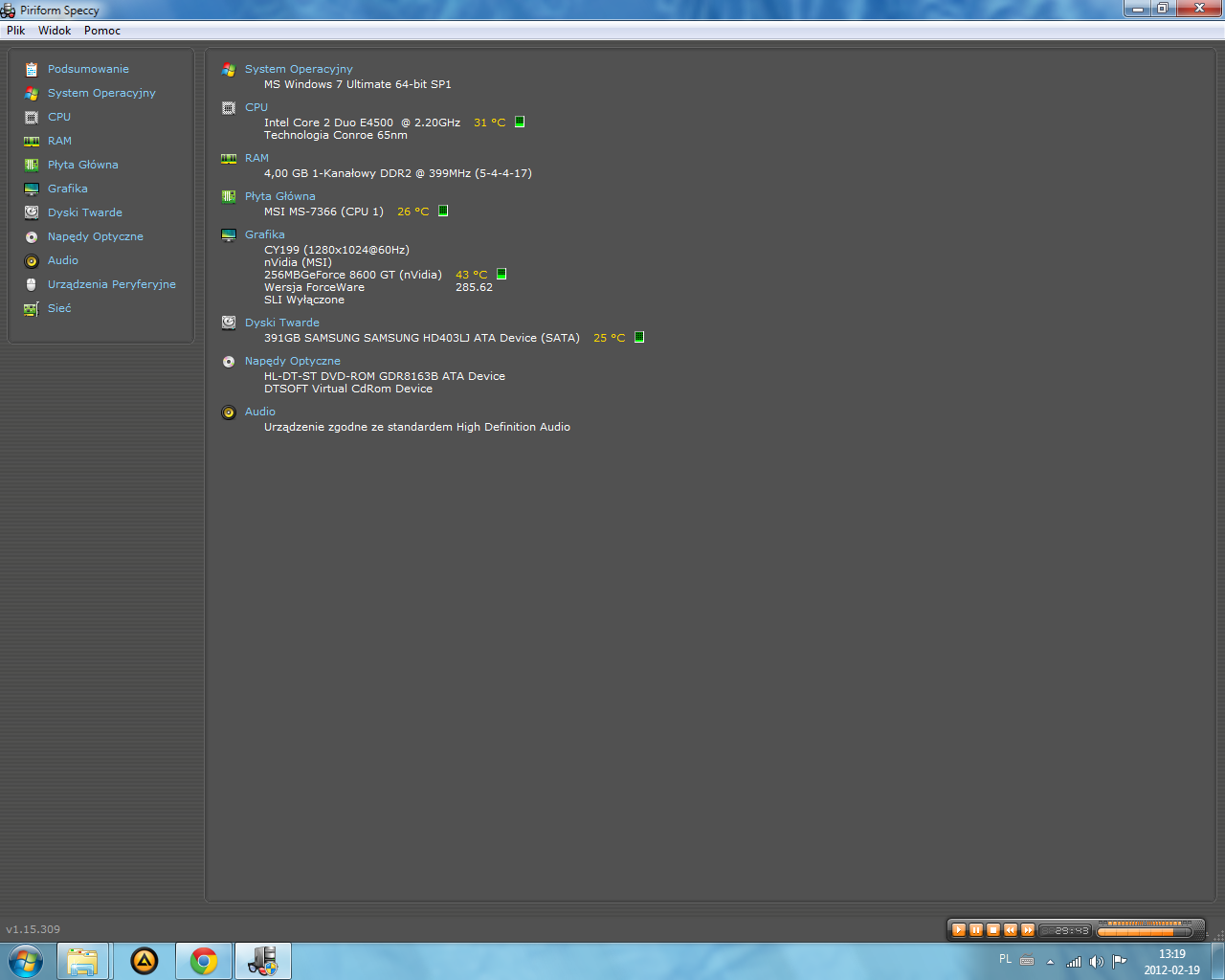Click the green hard drive temperature indicator
1225x980 pixels.
tap(639, 337)
